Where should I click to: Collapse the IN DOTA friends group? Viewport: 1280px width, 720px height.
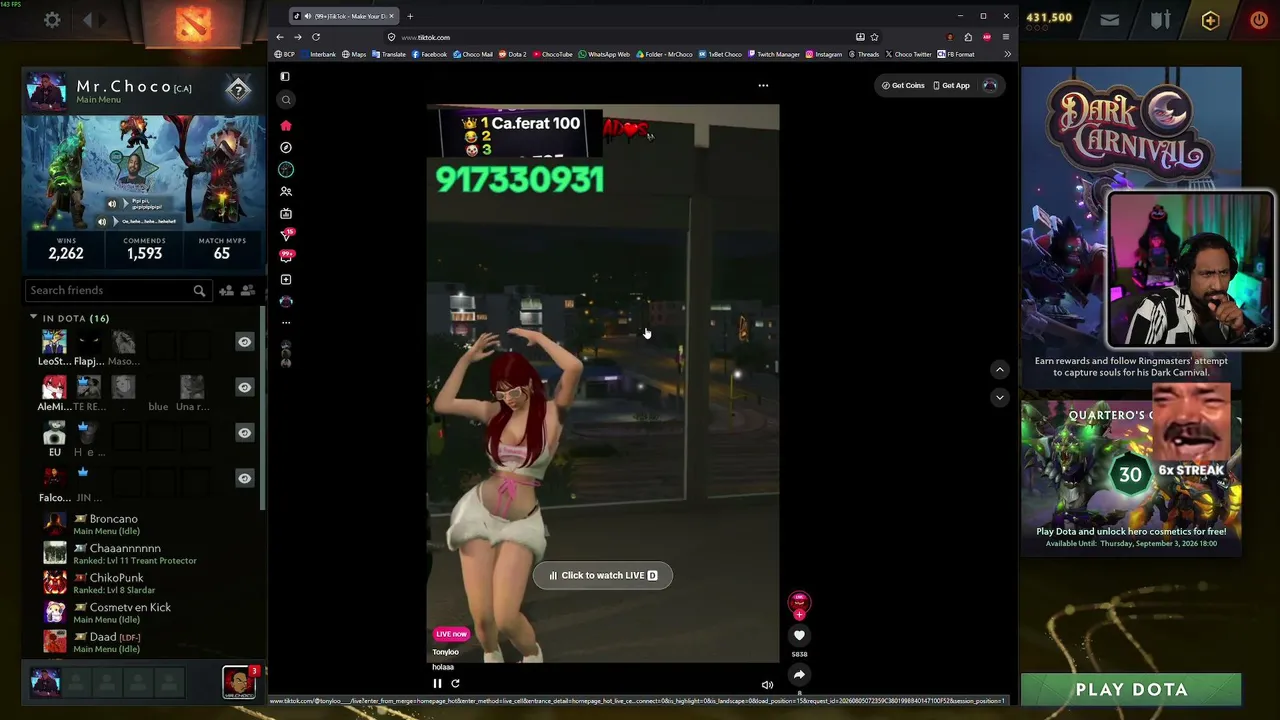point(33,318)
